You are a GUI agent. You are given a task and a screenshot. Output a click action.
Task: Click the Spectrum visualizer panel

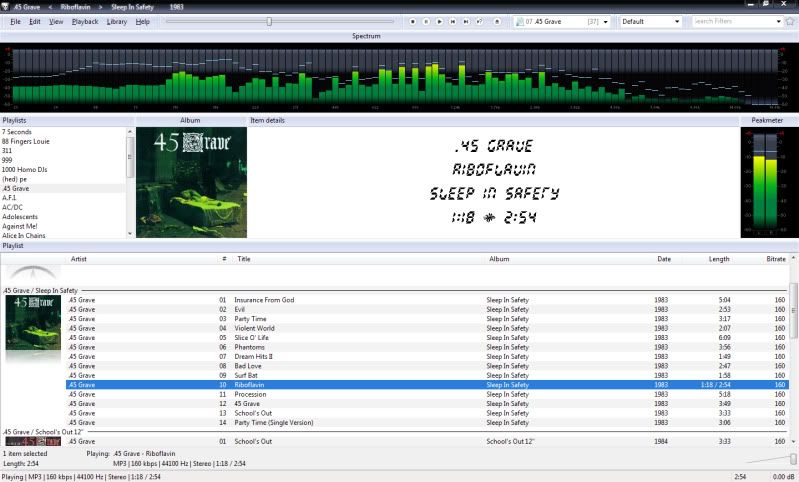[400, 77]
